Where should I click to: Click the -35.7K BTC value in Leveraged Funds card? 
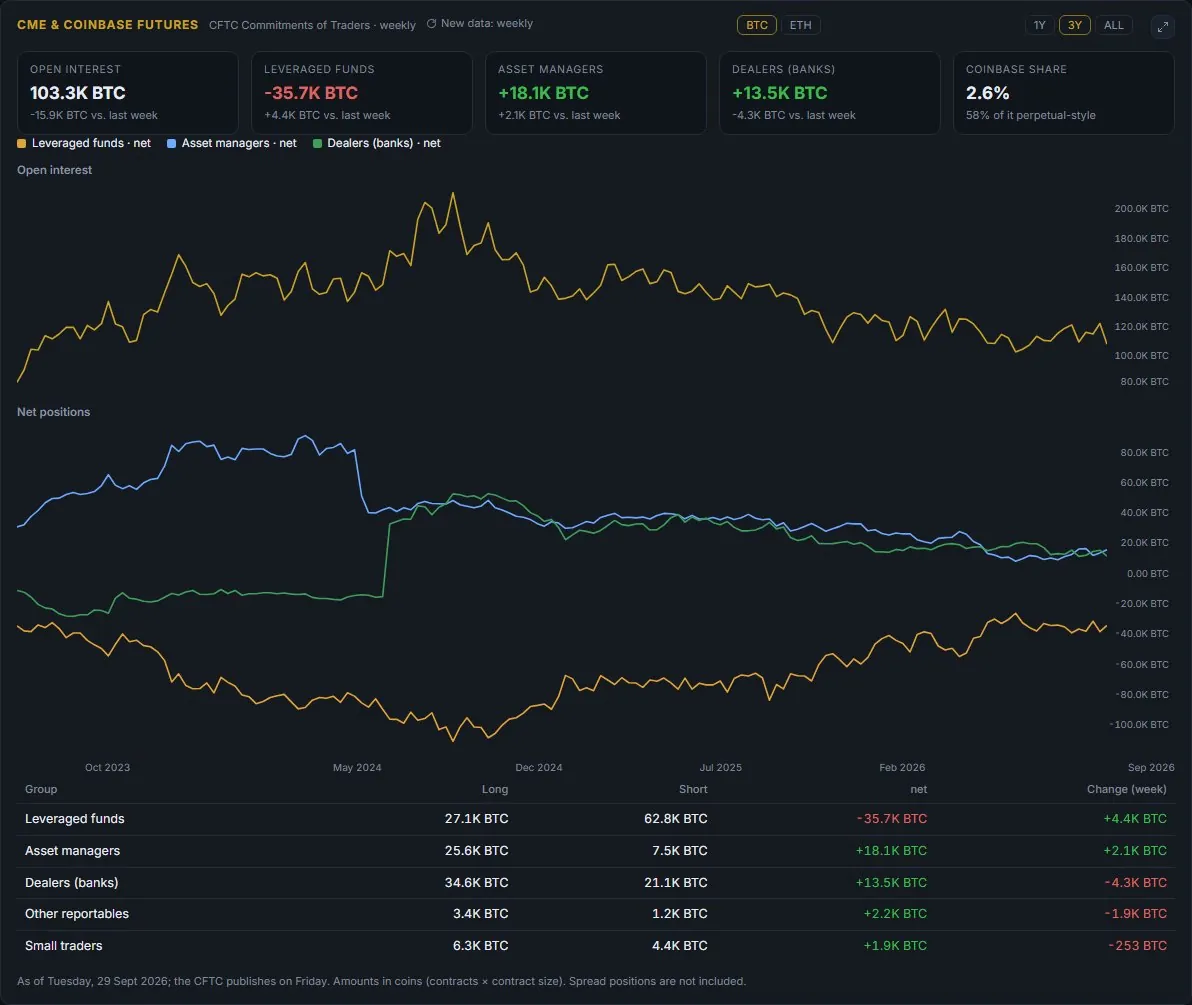[311, 93]
